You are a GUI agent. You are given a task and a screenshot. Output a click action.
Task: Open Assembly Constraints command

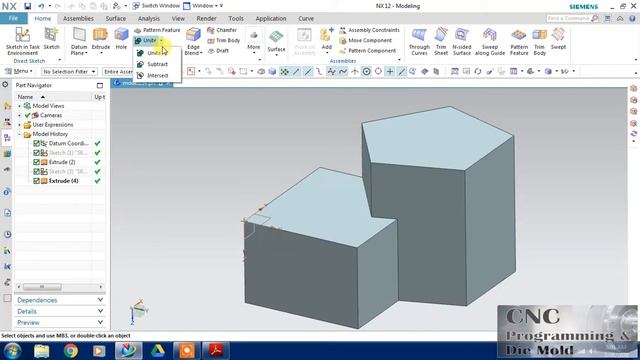[369, 30]
